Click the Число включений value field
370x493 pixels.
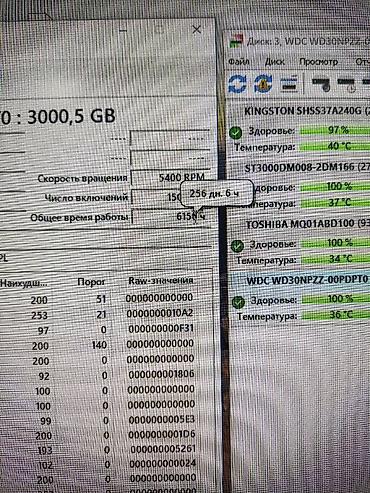pos(156,197)
